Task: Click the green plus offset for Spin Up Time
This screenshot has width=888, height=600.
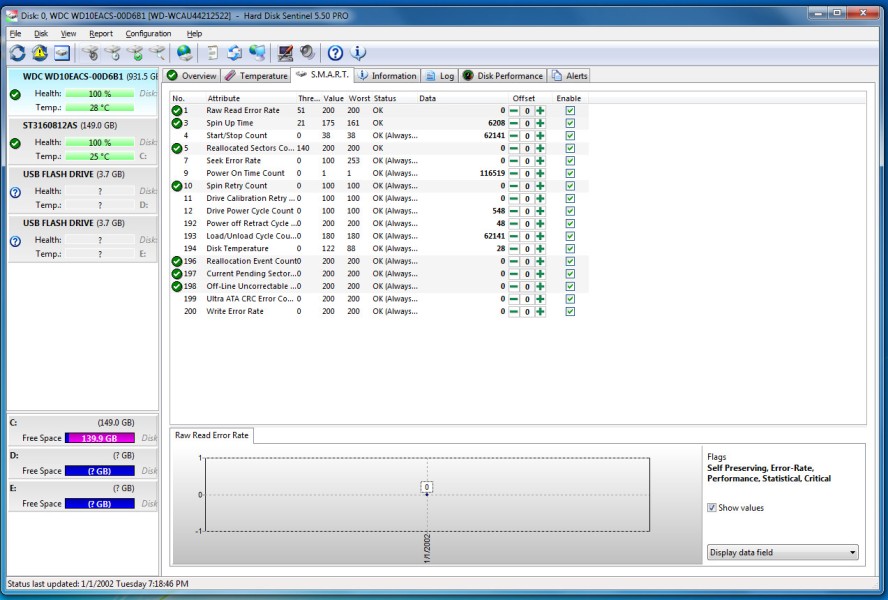Action: pyautogui.click(x=540, y=123)
